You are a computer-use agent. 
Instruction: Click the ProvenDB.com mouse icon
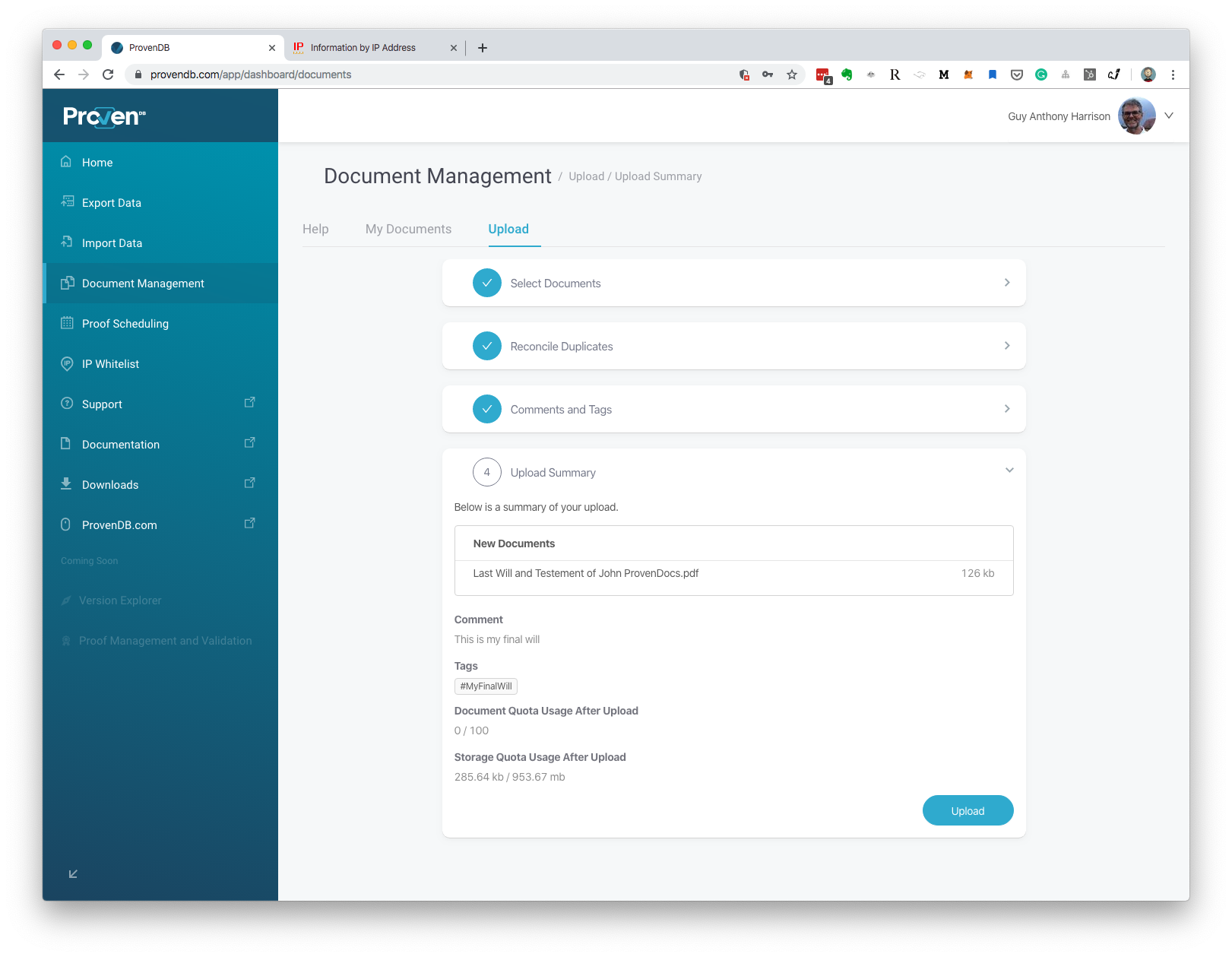click(65, 524)
